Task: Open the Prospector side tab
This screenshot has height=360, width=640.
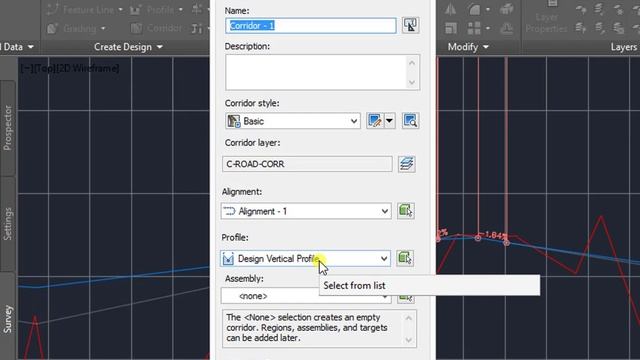Action: pyautogui.click(x=8, y=128)
